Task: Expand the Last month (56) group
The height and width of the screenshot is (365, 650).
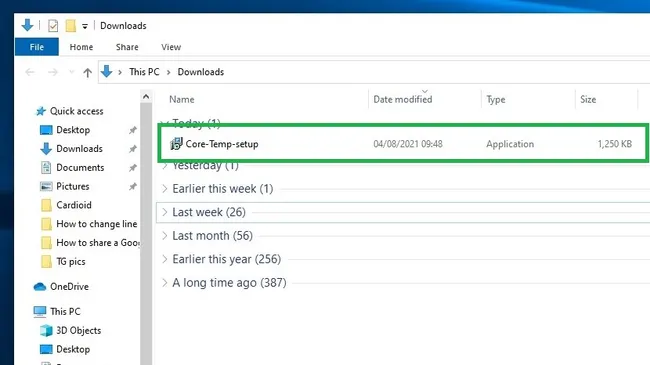Action: click(165, 236)
